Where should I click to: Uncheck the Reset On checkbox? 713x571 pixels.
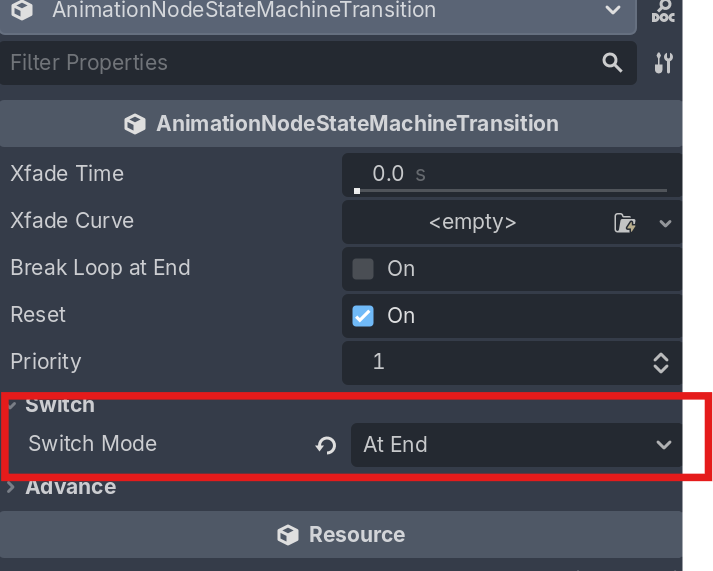pyautogui.click(x=363, y=316)
